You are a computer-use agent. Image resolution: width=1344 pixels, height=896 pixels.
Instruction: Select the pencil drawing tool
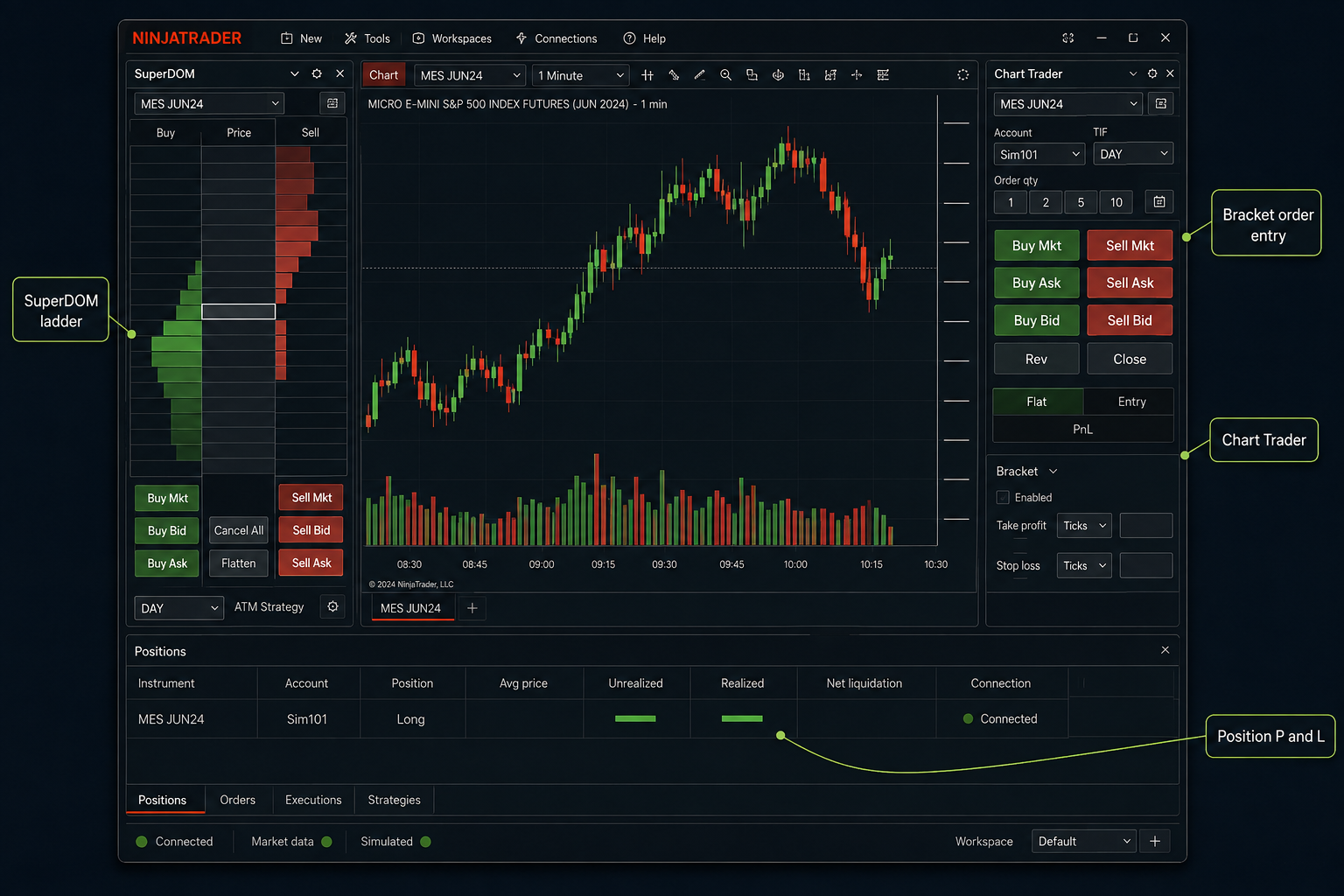(x=699, y=75)
